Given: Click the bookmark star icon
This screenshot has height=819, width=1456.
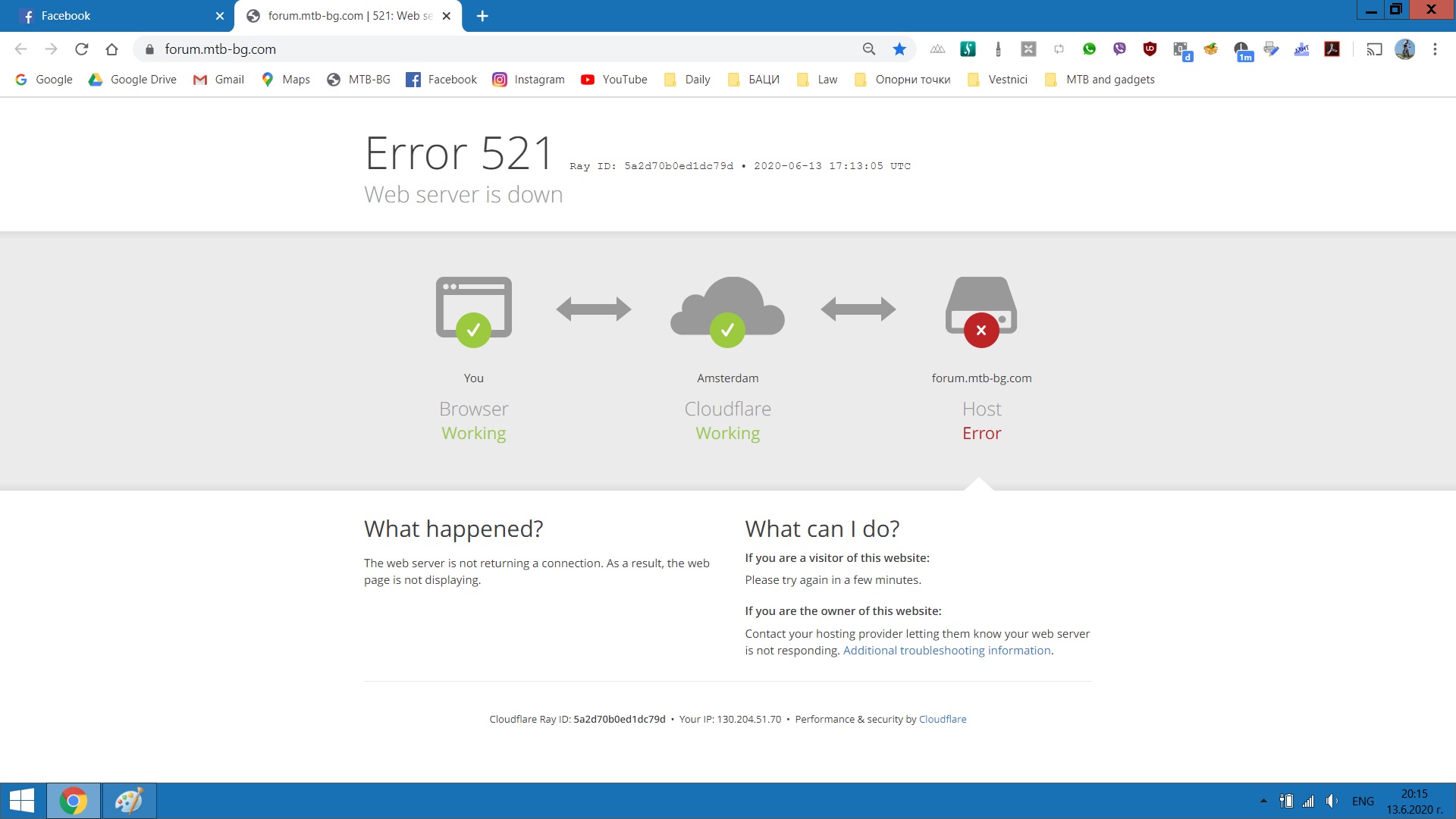Looking at the screenshot, I should coord(899,49).
